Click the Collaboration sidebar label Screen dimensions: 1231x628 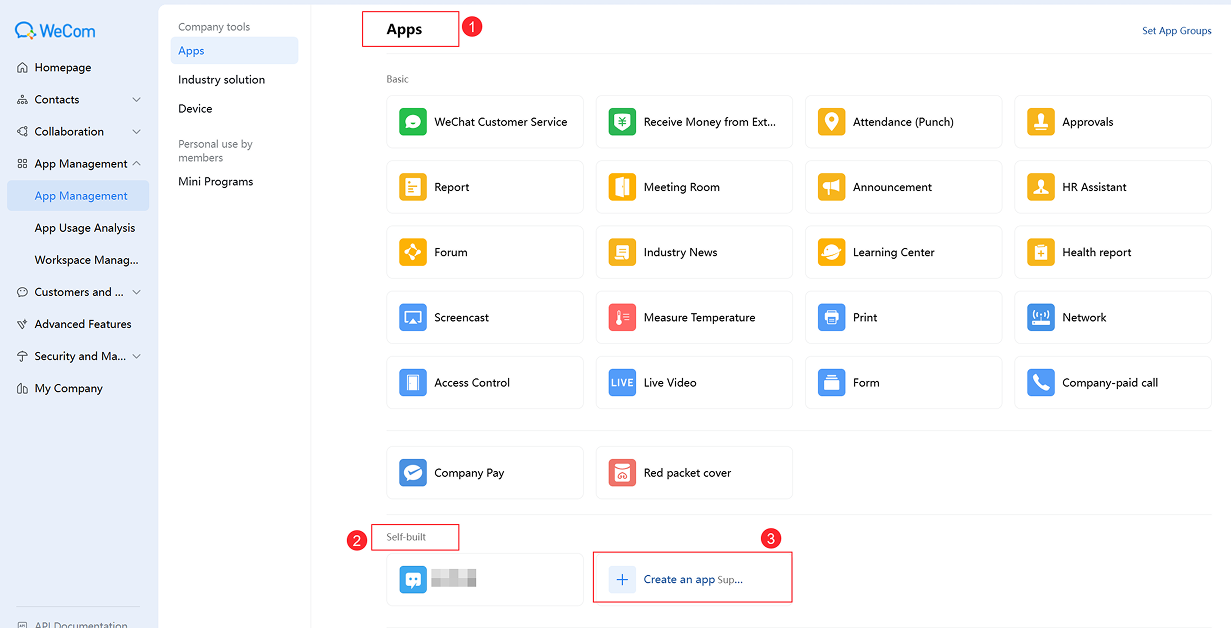click(x=69, y=132)
